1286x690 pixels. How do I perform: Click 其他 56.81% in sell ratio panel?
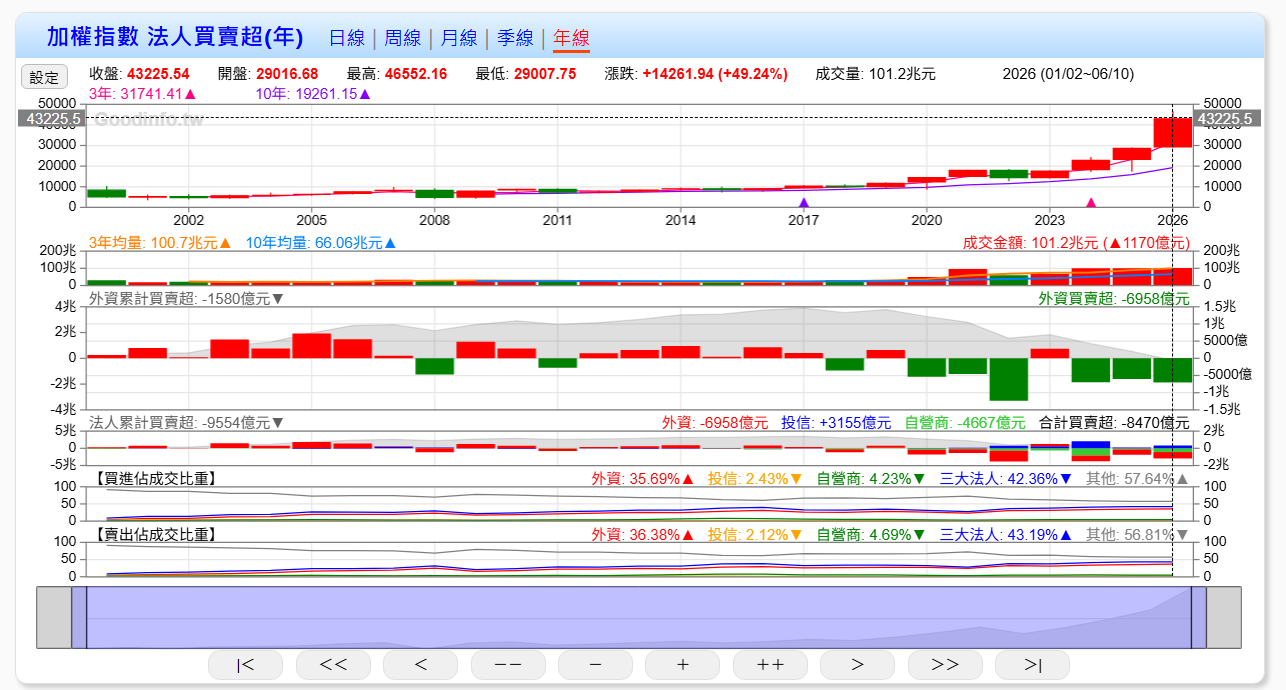[1138, 535]
